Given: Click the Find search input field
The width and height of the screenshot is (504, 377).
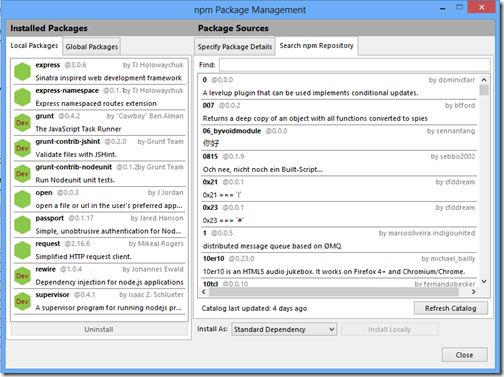Looking at the screenshot, I should 355,65.
